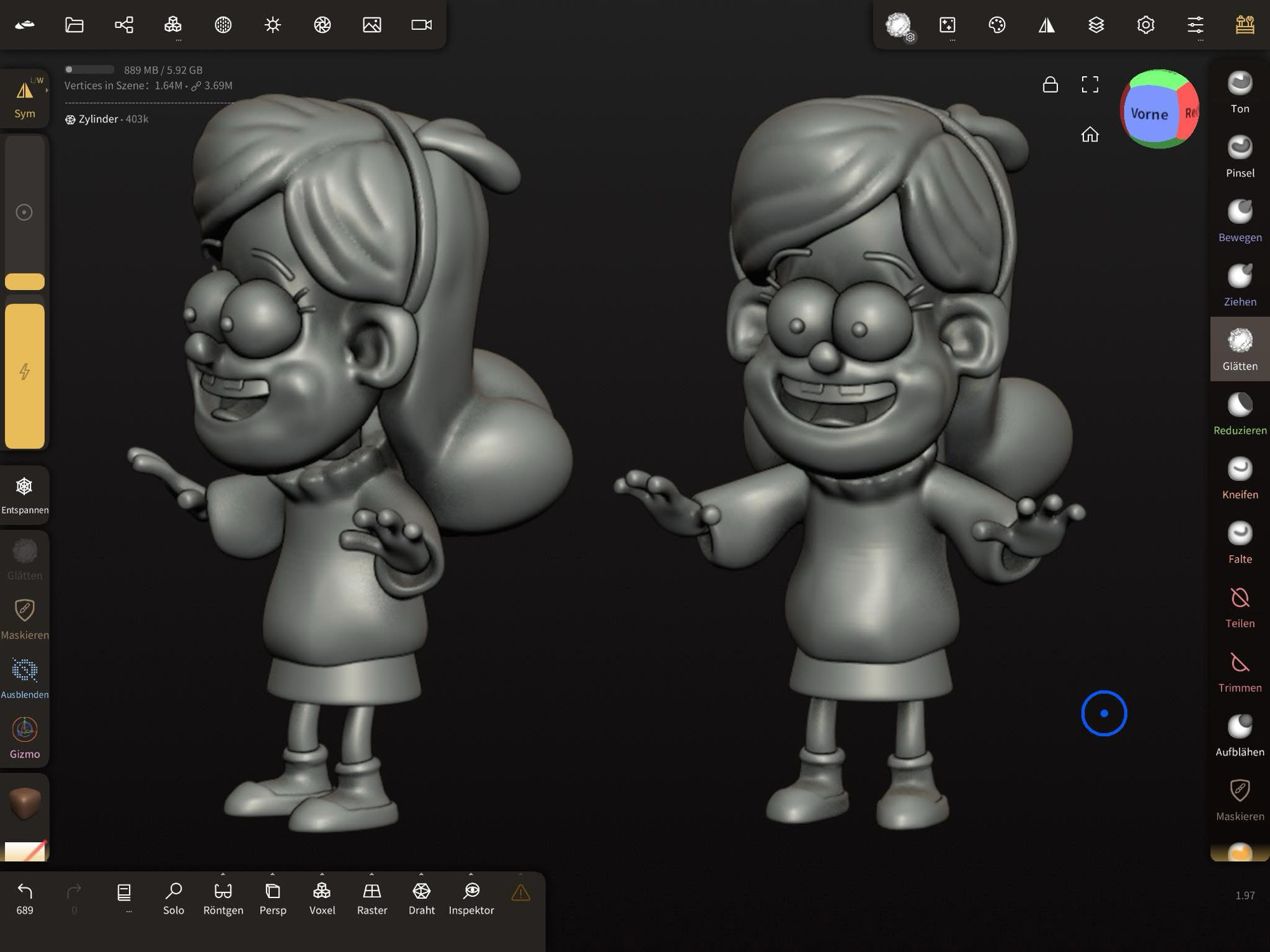The width and height of the screenshot is (1270, 952).
Task: Open the Symmetry settings in the top bar
Action: [1046, 25]
